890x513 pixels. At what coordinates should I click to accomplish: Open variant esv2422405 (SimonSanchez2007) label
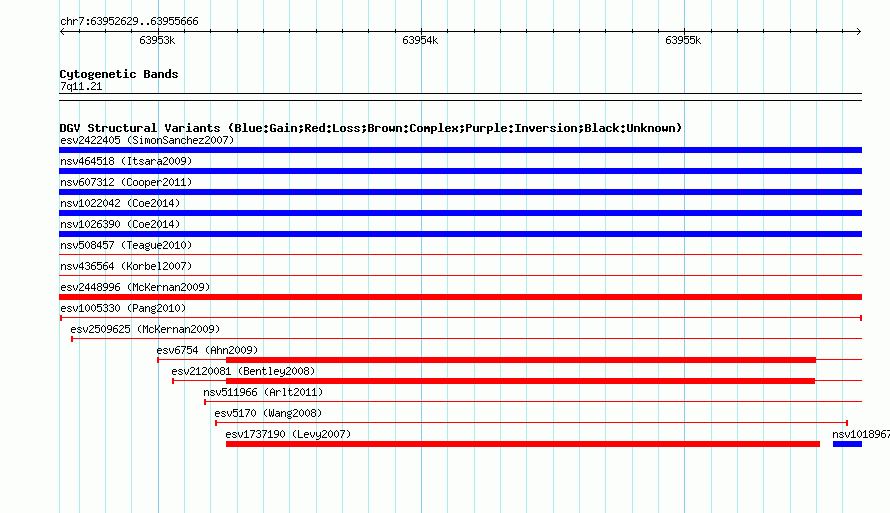(x=147, y=140)
